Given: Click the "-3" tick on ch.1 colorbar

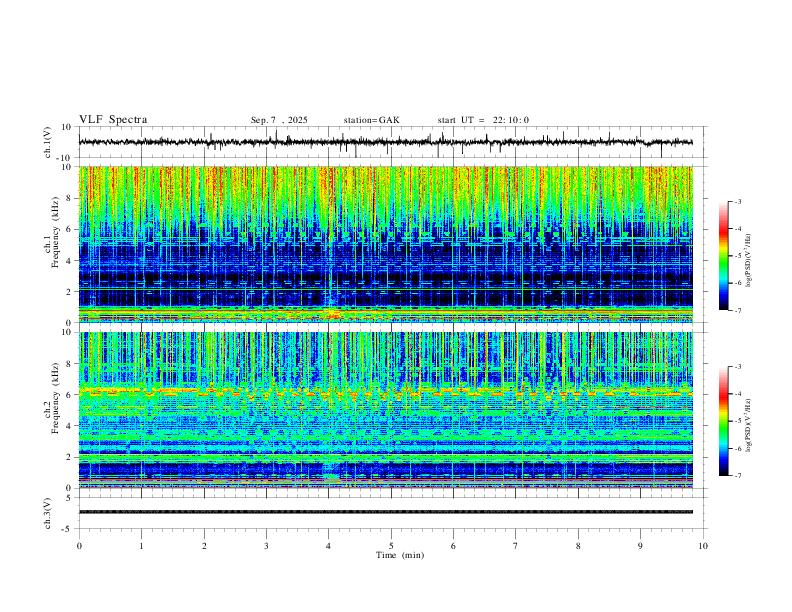Looking at the screenshot, I should 738,201.
